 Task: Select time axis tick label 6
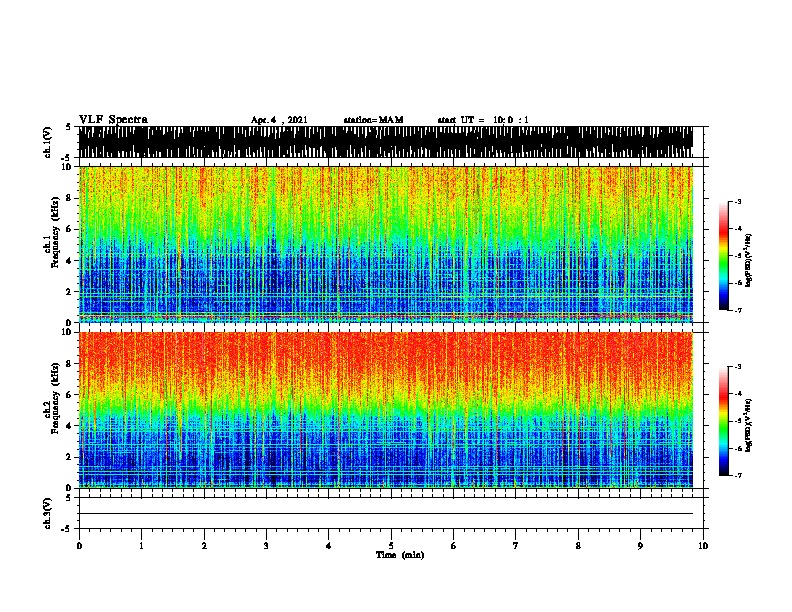tap(454, 546)
